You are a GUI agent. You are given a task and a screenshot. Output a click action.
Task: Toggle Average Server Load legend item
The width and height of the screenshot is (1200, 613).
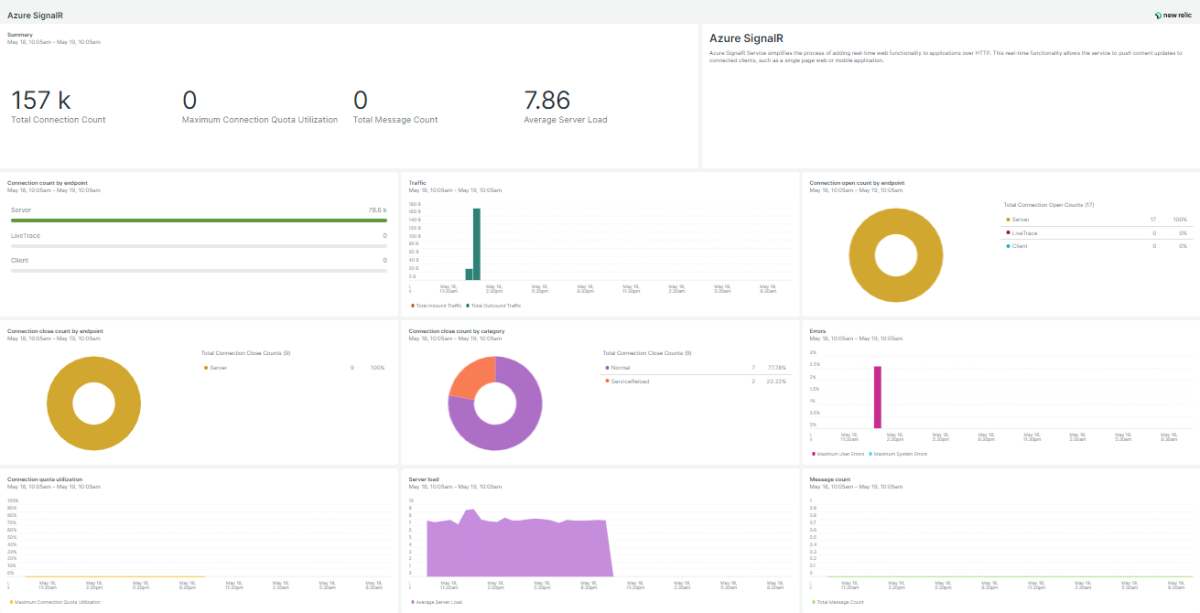(x=439, y=602)
